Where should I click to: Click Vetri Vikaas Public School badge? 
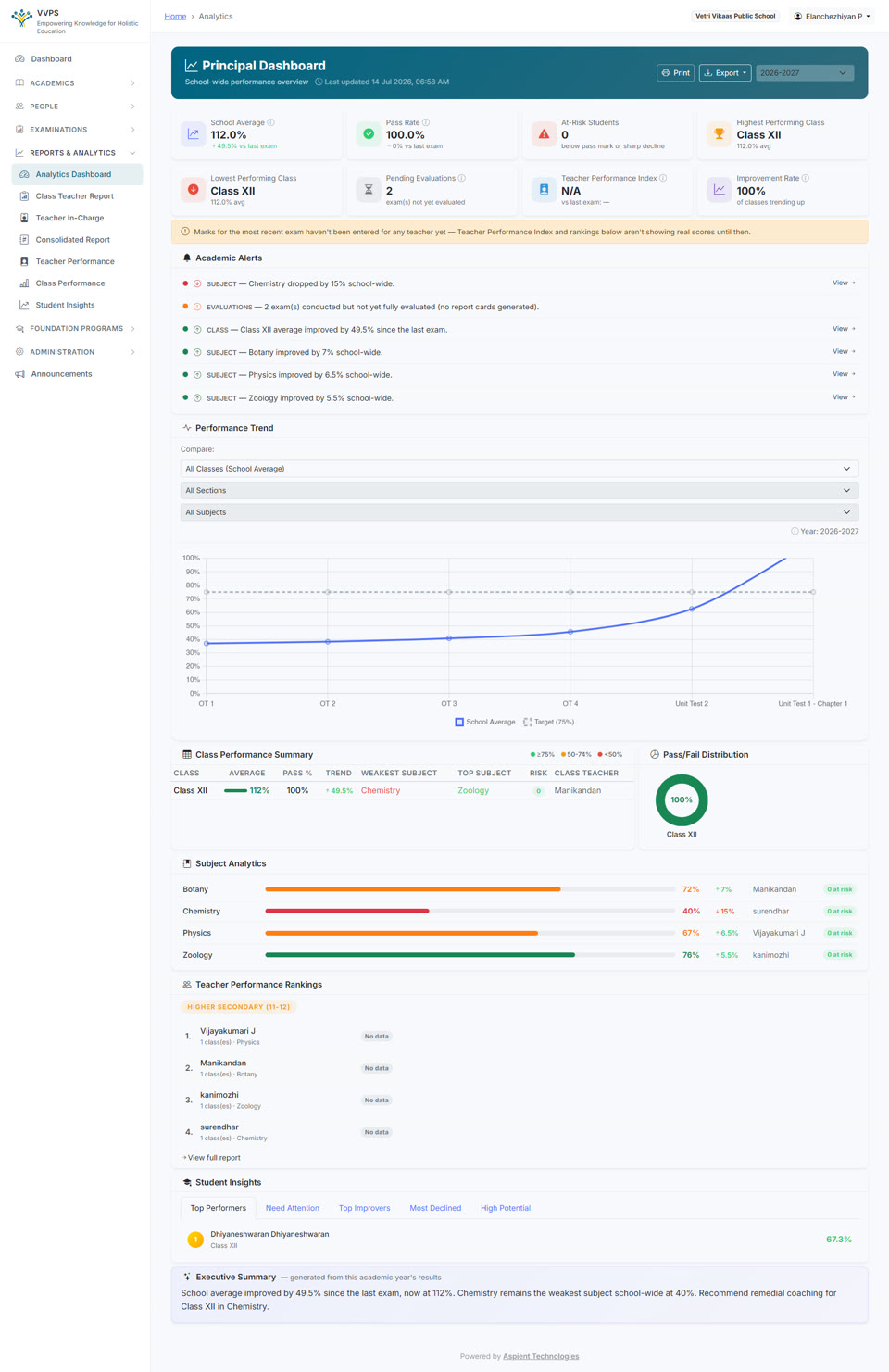(735, 16)
